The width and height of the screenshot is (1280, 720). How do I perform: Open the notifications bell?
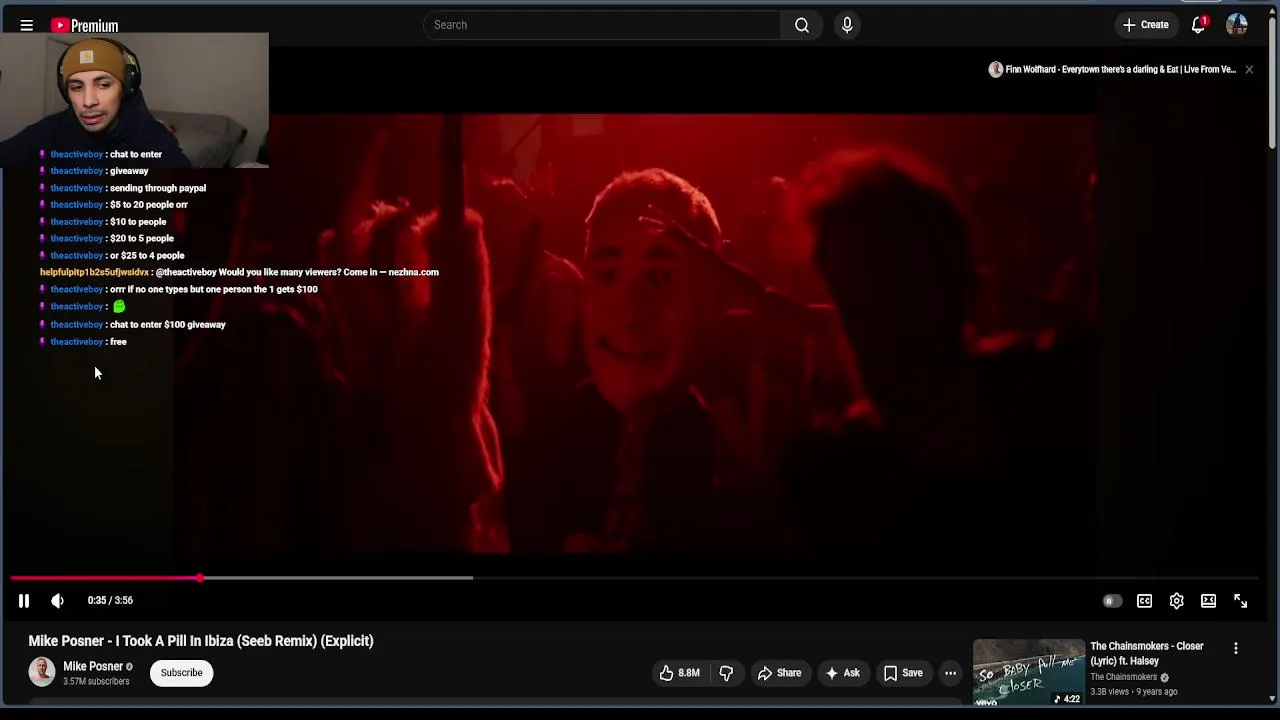[x=1198, y=25]
